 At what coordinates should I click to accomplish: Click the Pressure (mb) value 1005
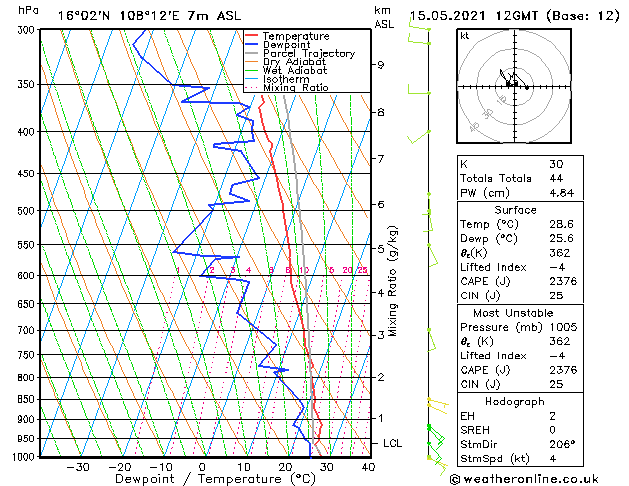[563, 327]
